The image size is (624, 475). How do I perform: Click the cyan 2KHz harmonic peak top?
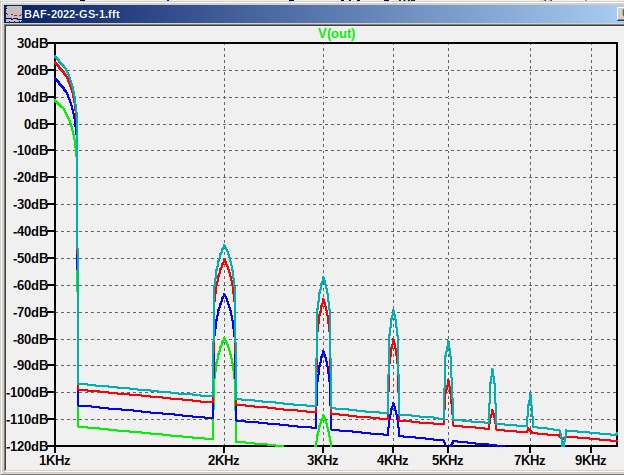pyautogui.click(x=224, y=246)
